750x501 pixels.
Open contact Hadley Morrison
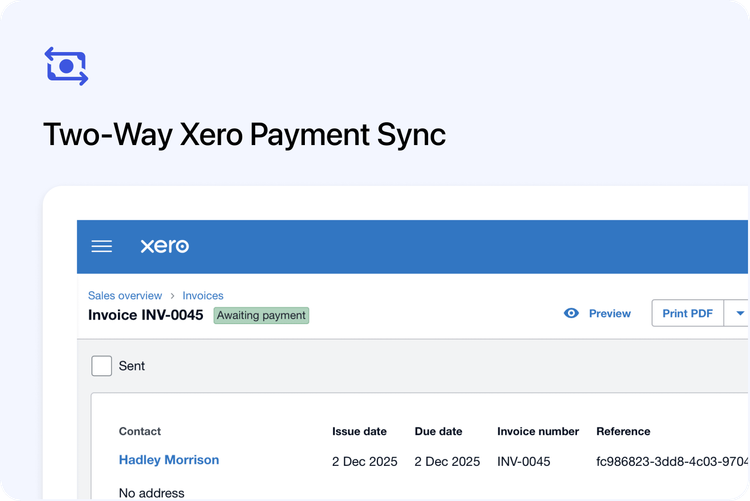click(169, 460)
